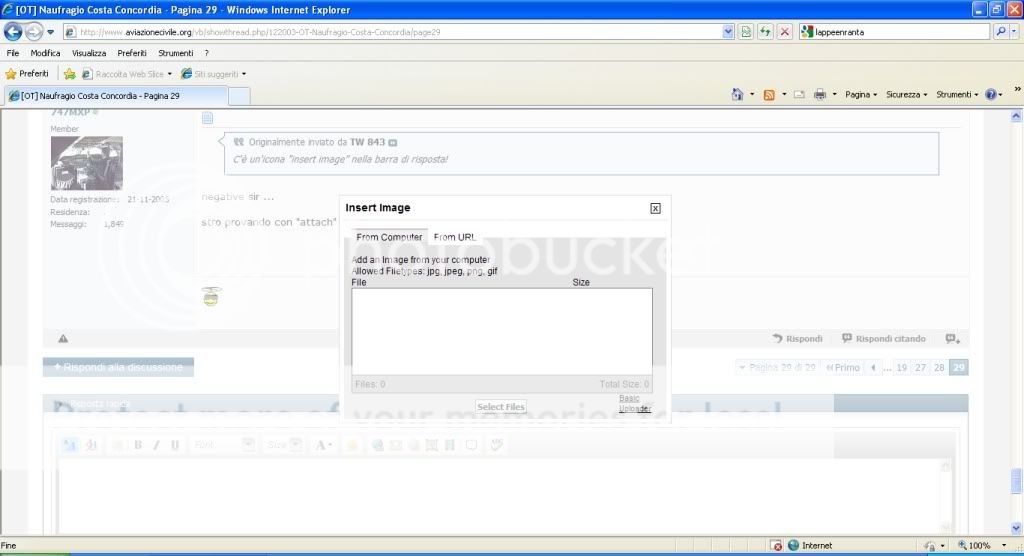Open the Visualizza menu

[x=89, y=53]
